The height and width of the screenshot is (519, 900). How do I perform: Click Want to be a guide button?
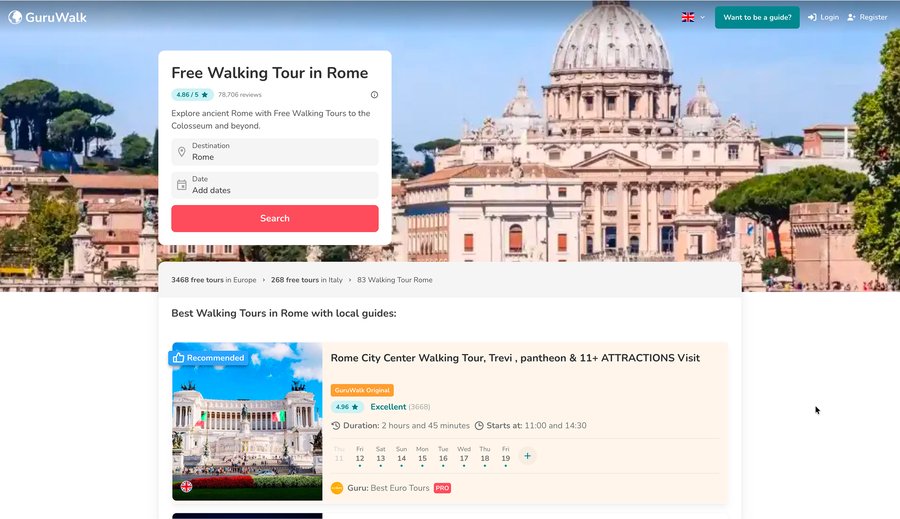coord(757,17)
